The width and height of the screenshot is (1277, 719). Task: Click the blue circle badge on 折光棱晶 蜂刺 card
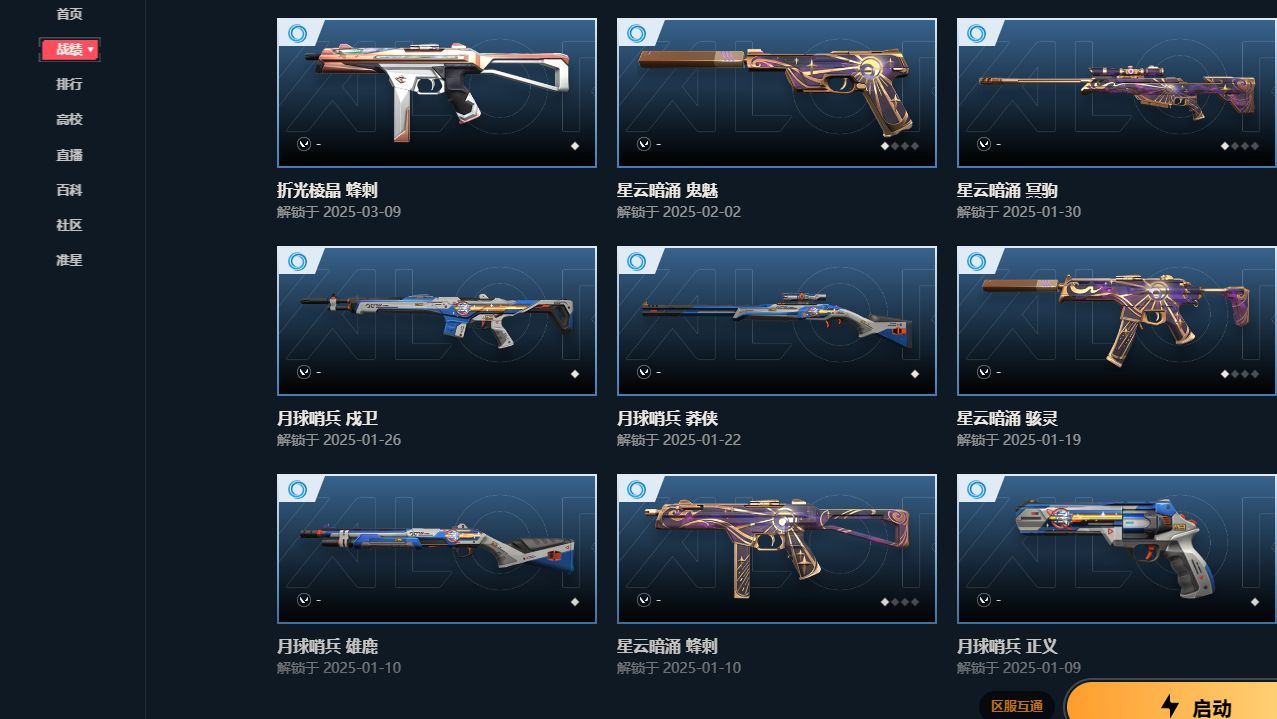click(x=297, y=33)
